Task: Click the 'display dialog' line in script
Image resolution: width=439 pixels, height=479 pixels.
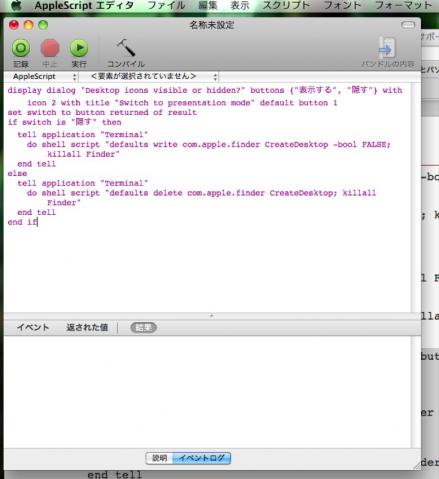Action: click(x=205, y=90)
